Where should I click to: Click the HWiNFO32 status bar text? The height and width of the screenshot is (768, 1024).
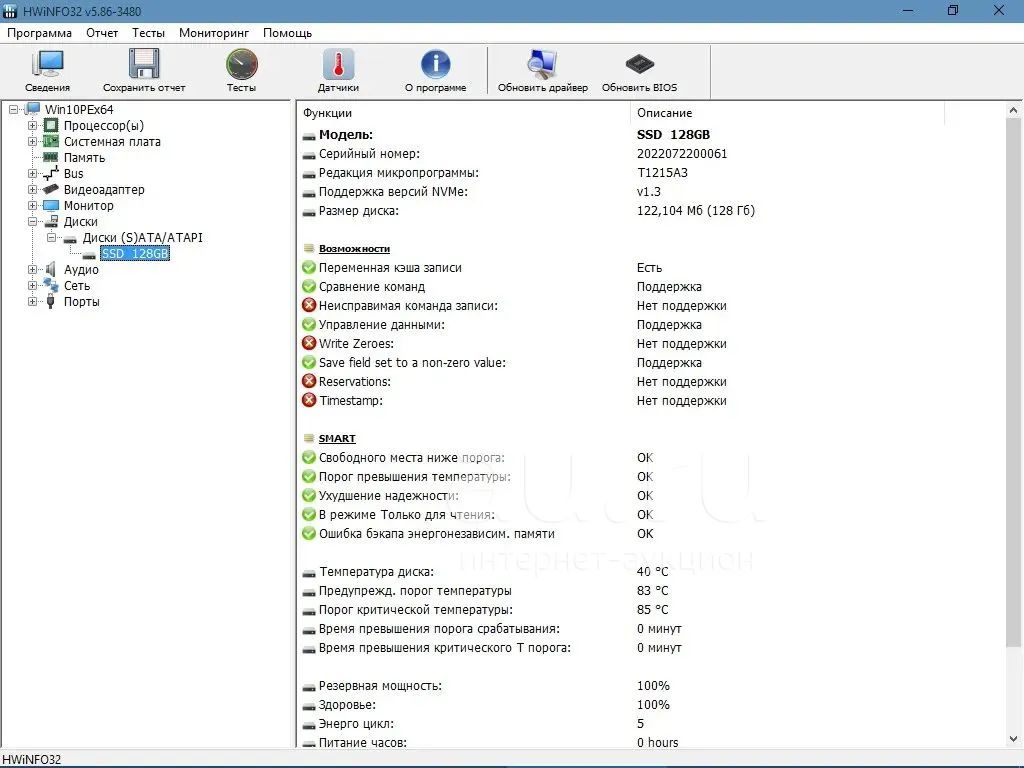click(x=31, y=760)
